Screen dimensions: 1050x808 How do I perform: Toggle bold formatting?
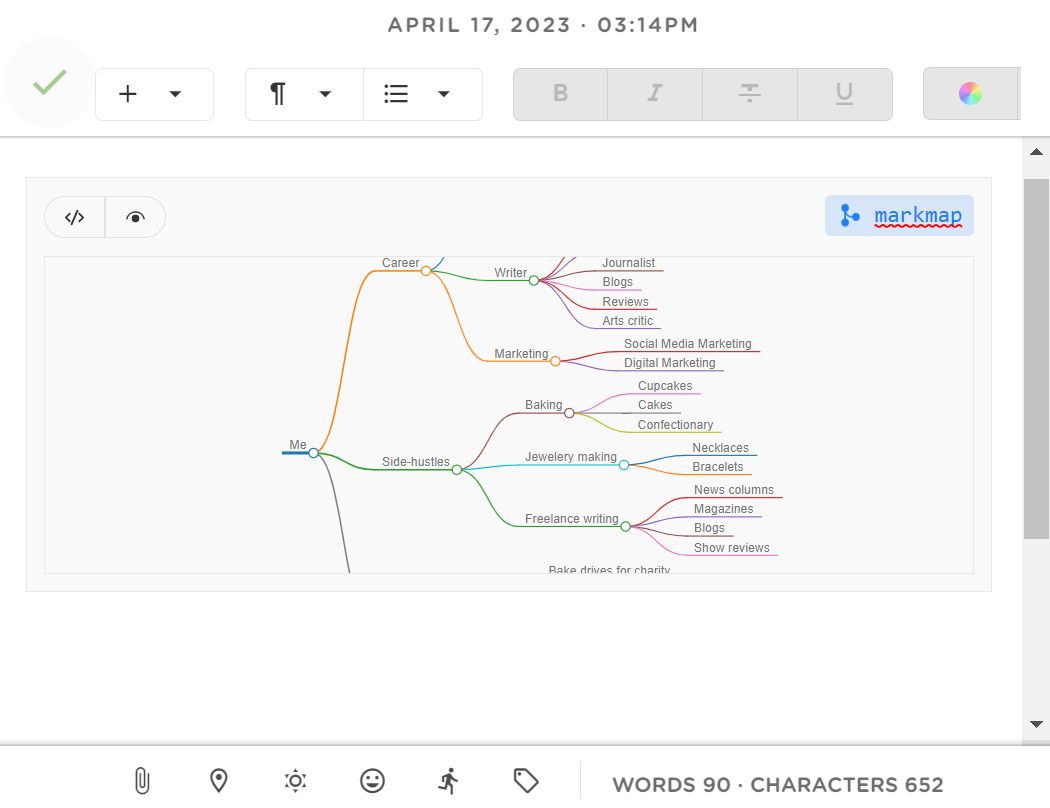click(x=560, y=94)
